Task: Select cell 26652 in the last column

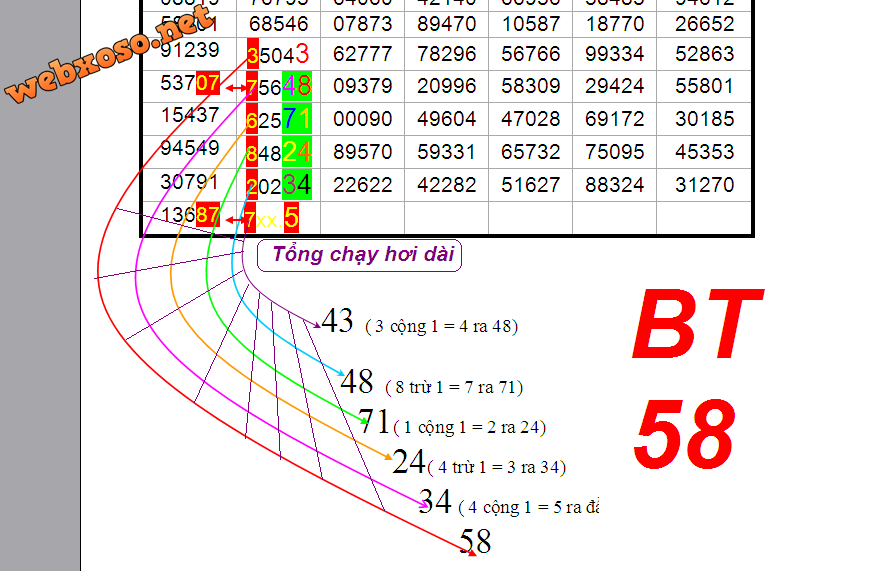Action: 704,24
